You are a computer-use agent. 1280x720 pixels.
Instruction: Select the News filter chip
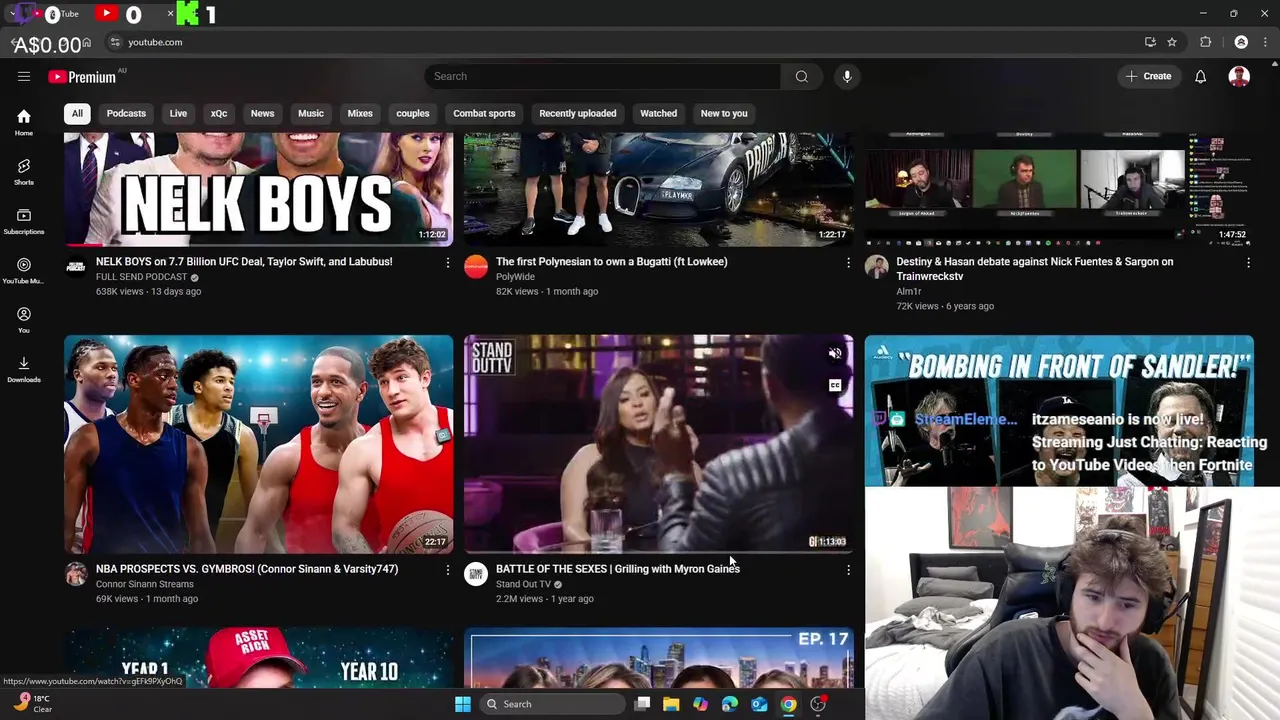click(262, 113)
